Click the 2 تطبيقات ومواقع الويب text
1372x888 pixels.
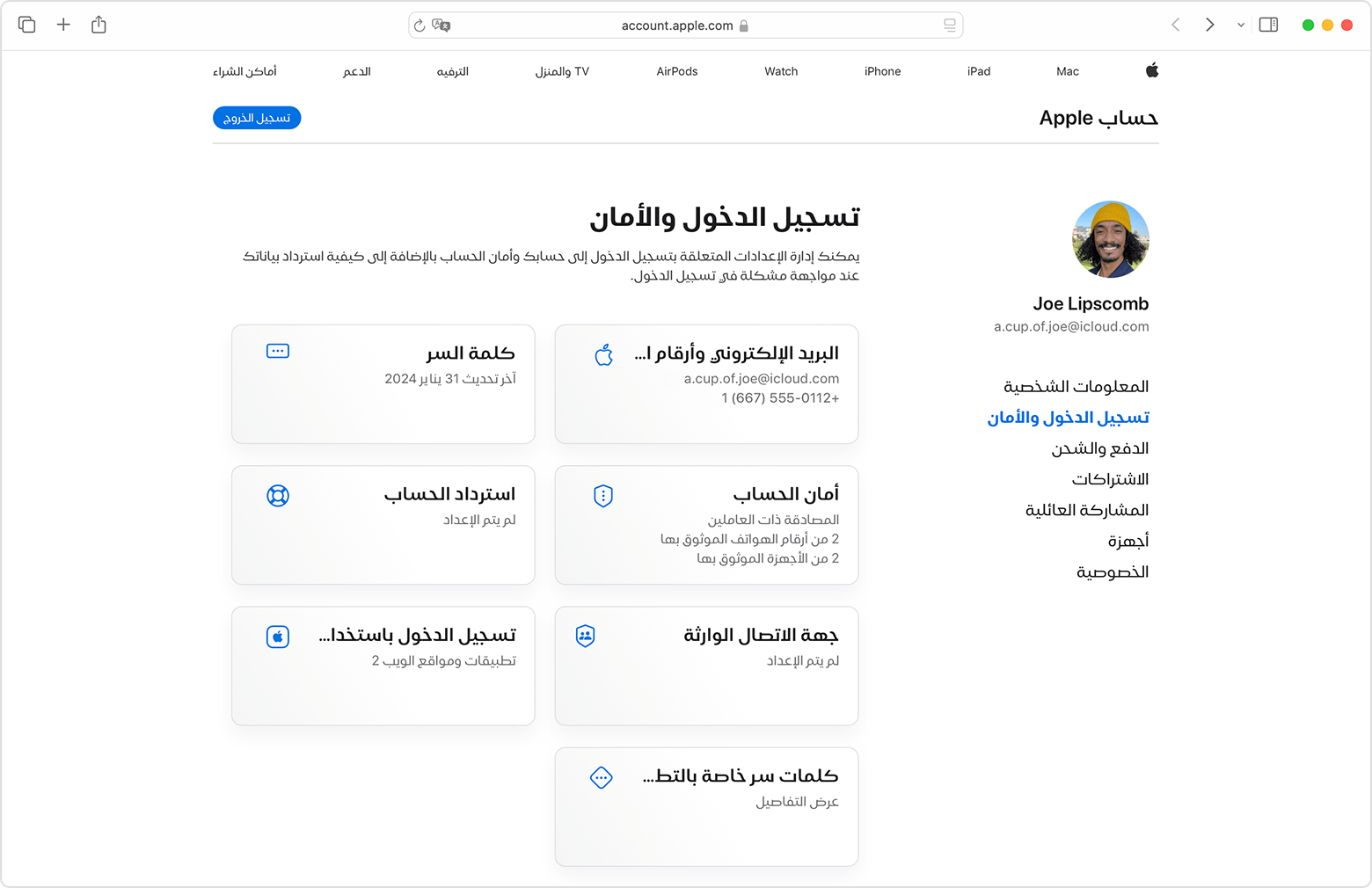tap(444, 660)
